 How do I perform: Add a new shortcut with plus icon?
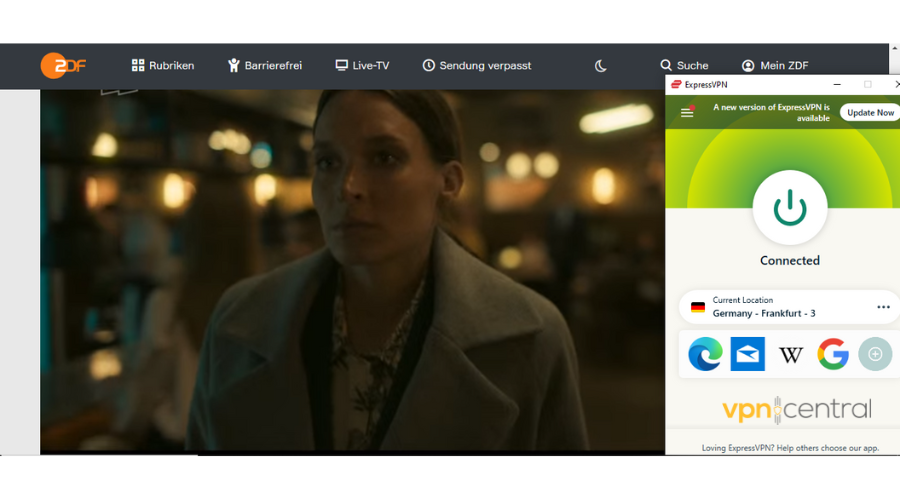[x=875, y=354]
